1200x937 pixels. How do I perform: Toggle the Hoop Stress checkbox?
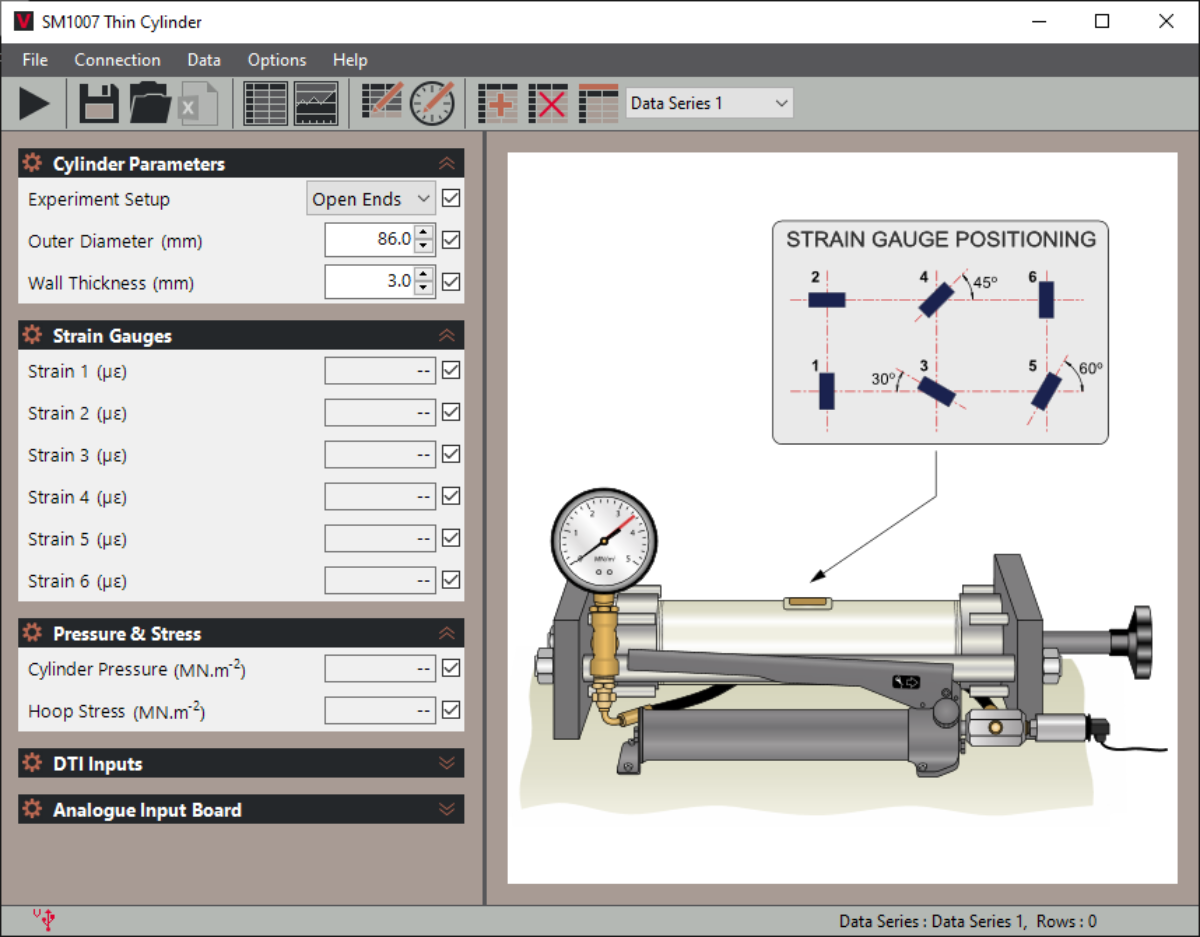451,710
